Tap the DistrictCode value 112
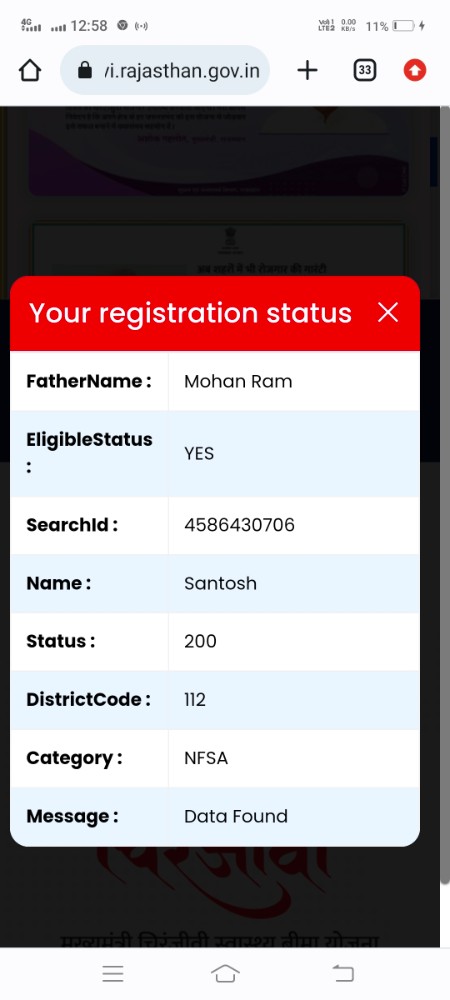 click(x=194, y=700)
